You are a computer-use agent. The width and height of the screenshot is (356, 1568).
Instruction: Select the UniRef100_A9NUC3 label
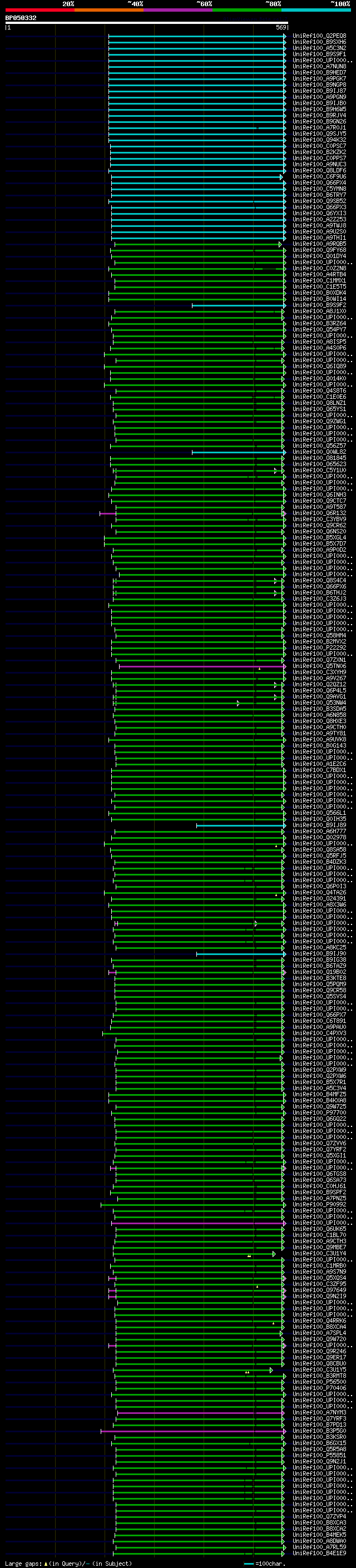(x=319, y=164)
